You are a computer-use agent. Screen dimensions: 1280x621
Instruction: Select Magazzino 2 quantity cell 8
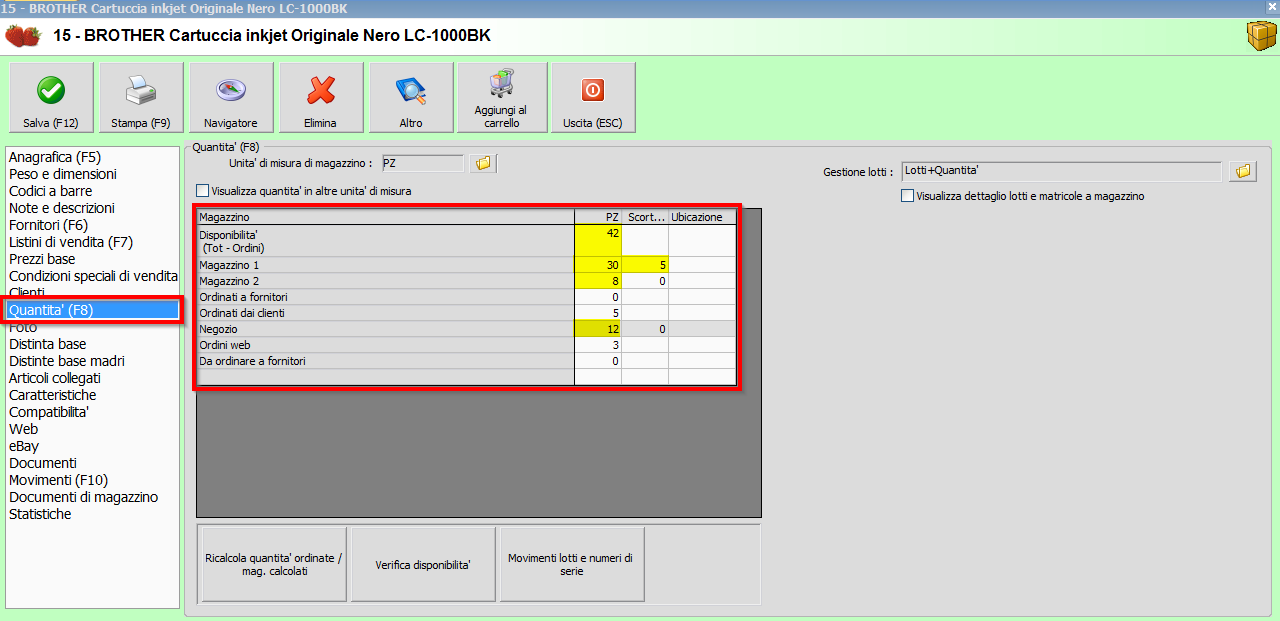coord(598,281)
